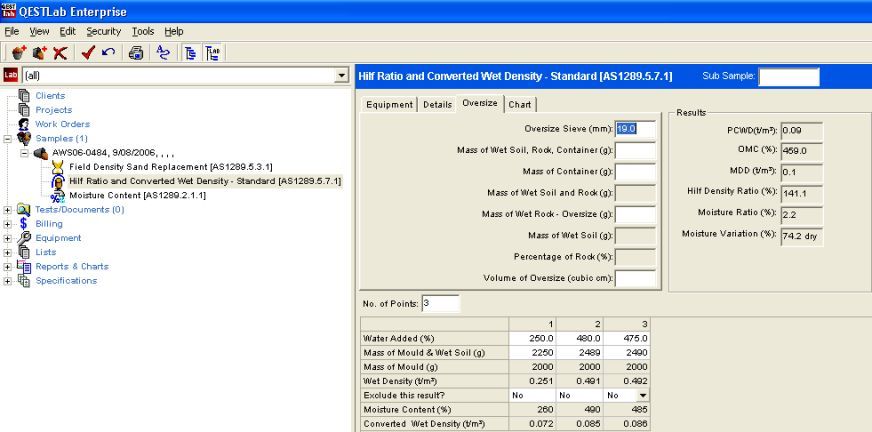Click the Work Orders icon in tree
Image resolution: width=872 pixels, height=432 pixels.
click(x=23, y=124)
